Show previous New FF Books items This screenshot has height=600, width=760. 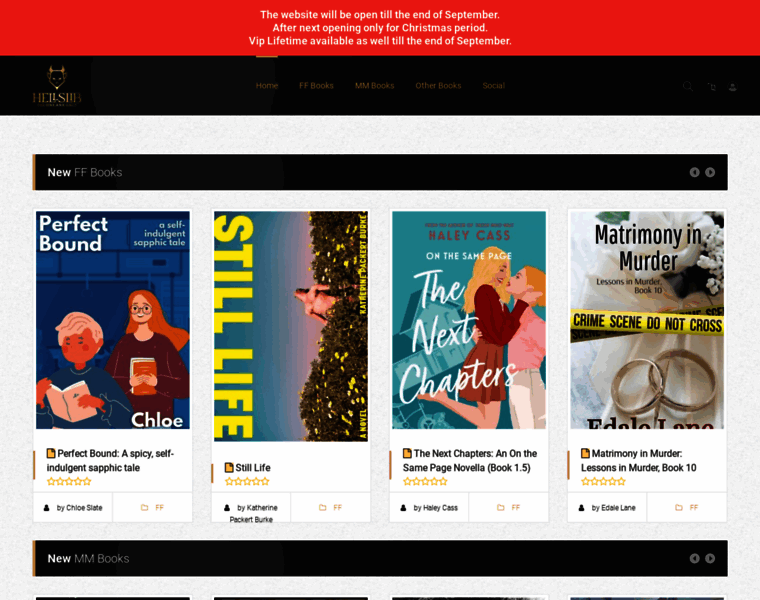695,172
